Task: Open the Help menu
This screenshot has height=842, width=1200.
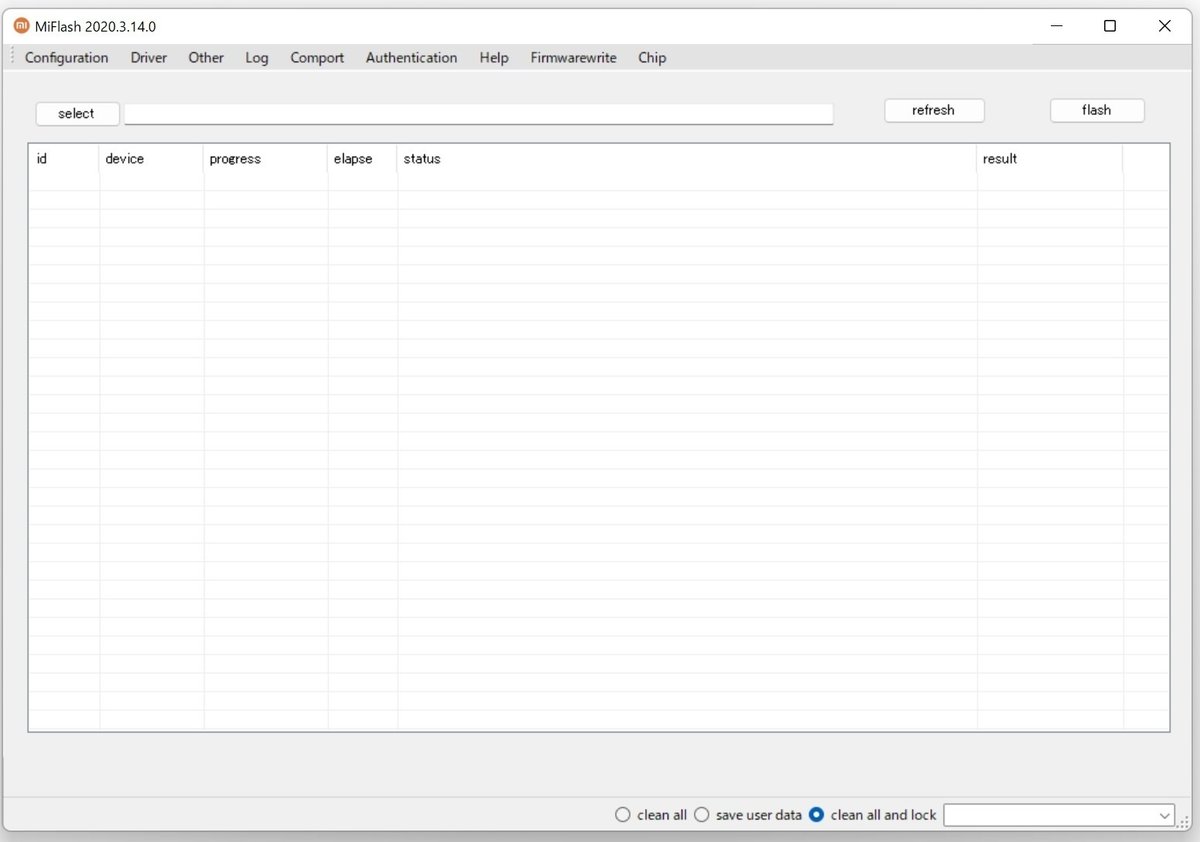Action: (x=494, y=58)
